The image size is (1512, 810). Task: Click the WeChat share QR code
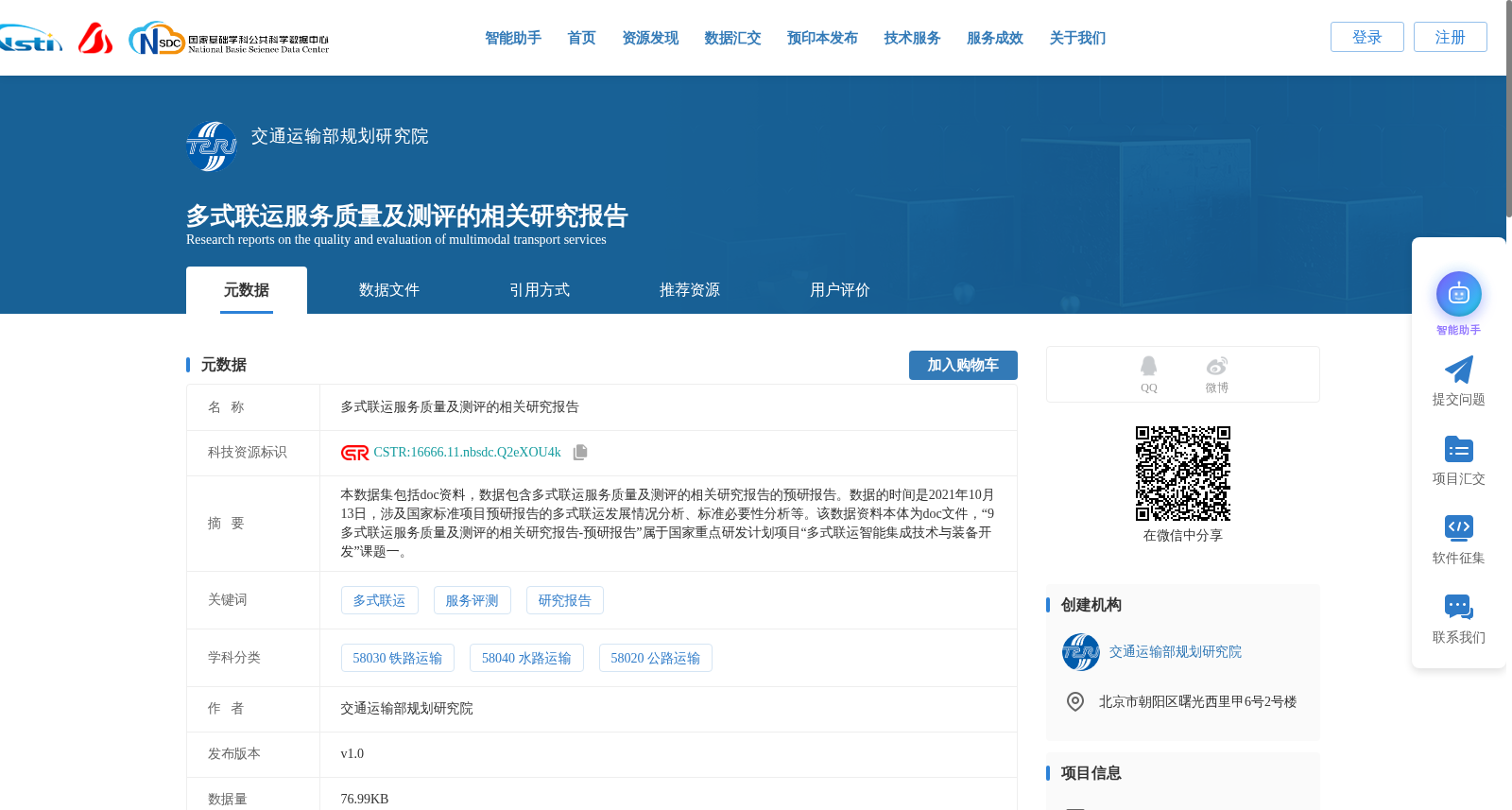[x=1183, y=474]
